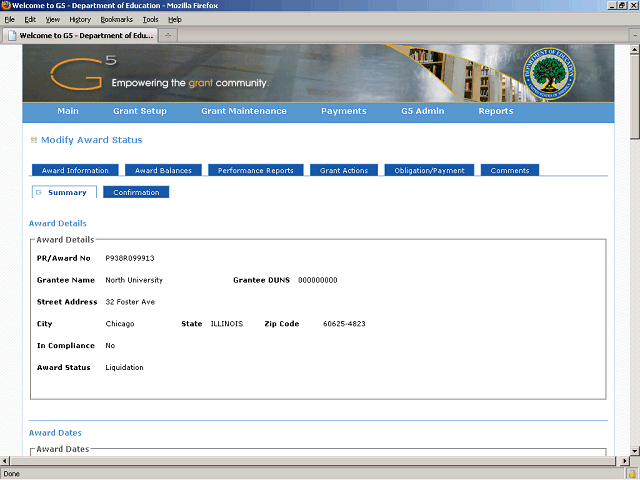640x480 pixels.
Task: Click the Award Dates section heading
Action: point(55,433)
